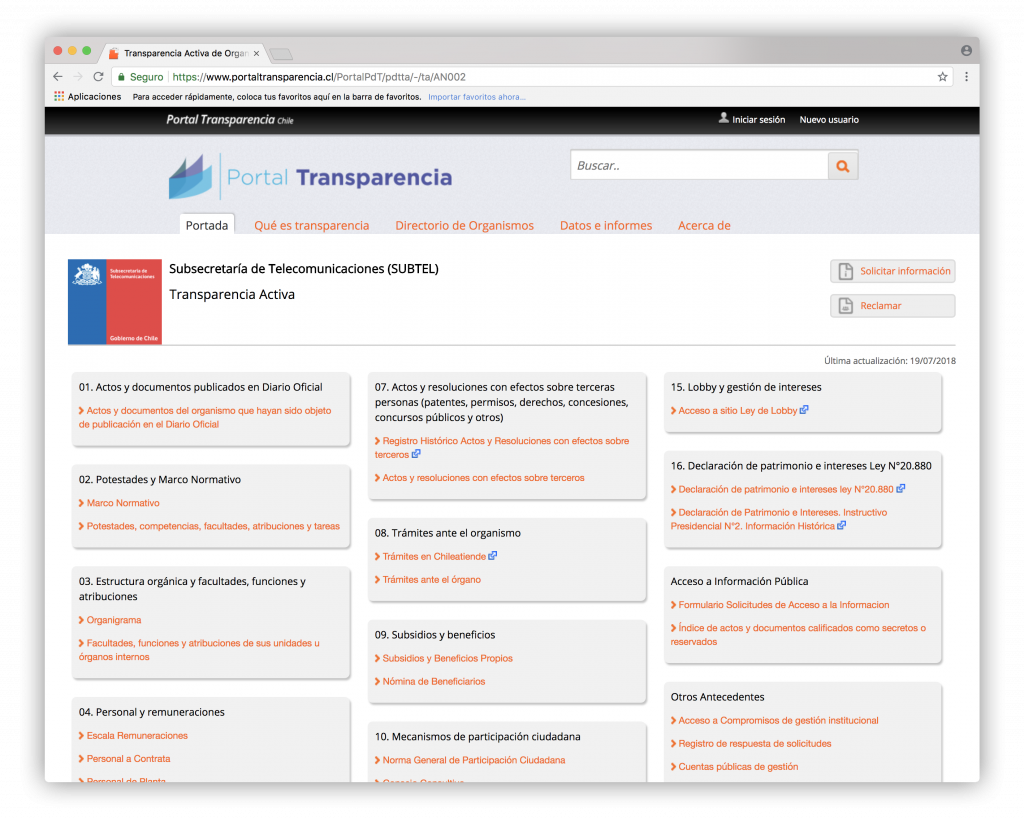Open Índice de actos calificados como secretos
The height and width of the screenshot is (819, 1024).
pos(798,634)
